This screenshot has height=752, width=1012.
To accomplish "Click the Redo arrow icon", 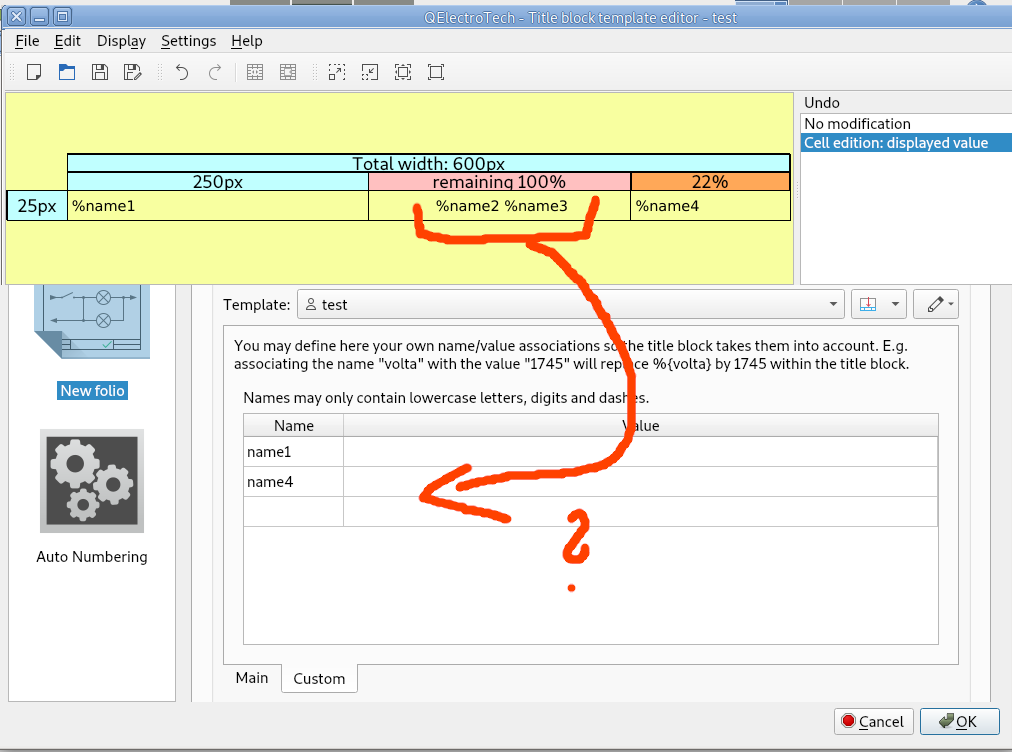I will coord(214,72).
